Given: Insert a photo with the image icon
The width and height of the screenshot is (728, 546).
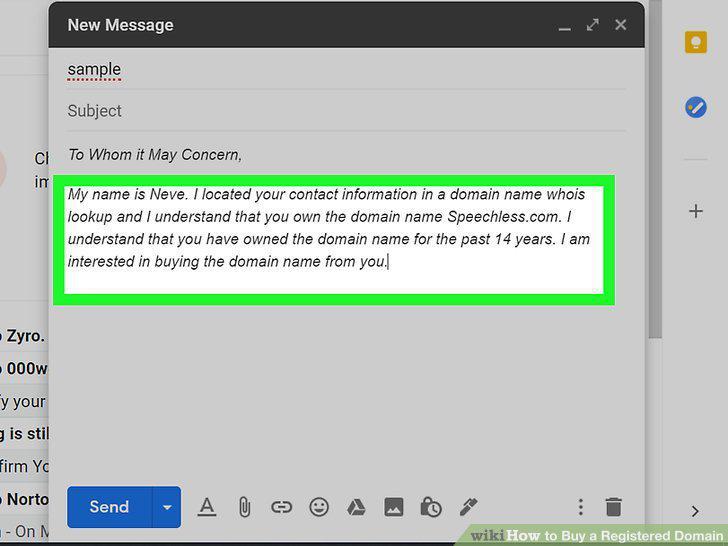Looking at the screenshot, I should coord(394,507).
